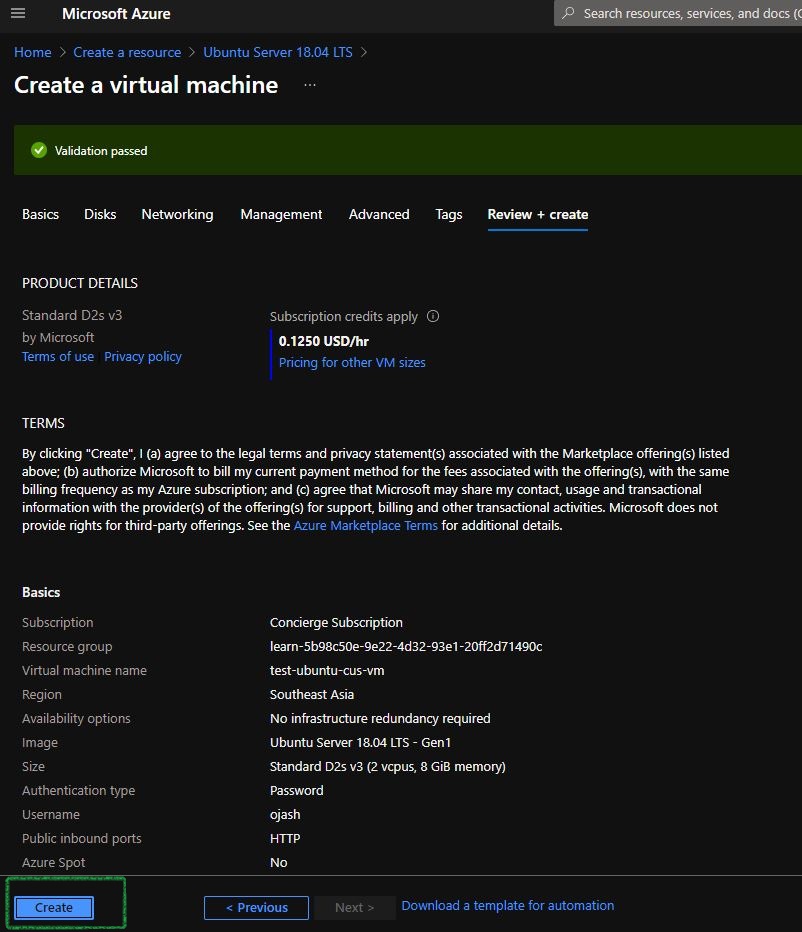The height and width of the screenshot is (932, 802).
Task: Click Ubuntu Server 18.04 LTS - Gen1 image value
Action: 360,742
